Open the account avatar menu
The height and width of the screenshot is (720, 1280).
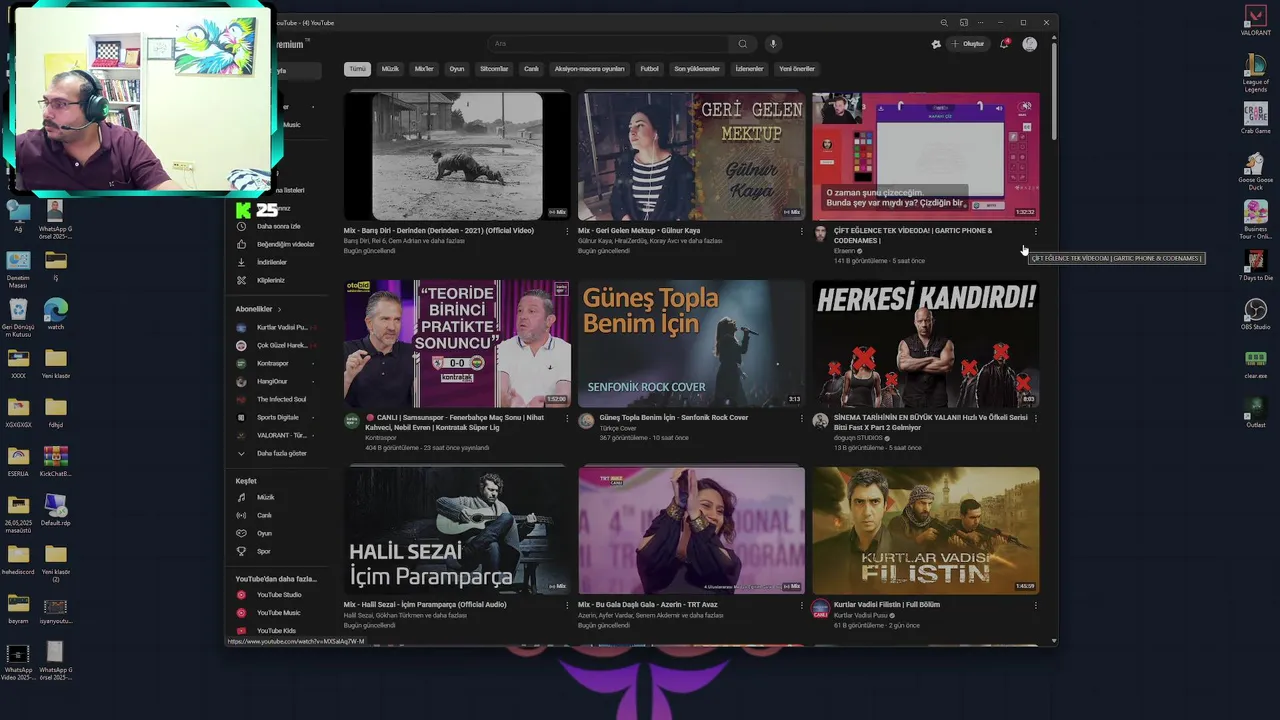click(x=1029, y=44)
